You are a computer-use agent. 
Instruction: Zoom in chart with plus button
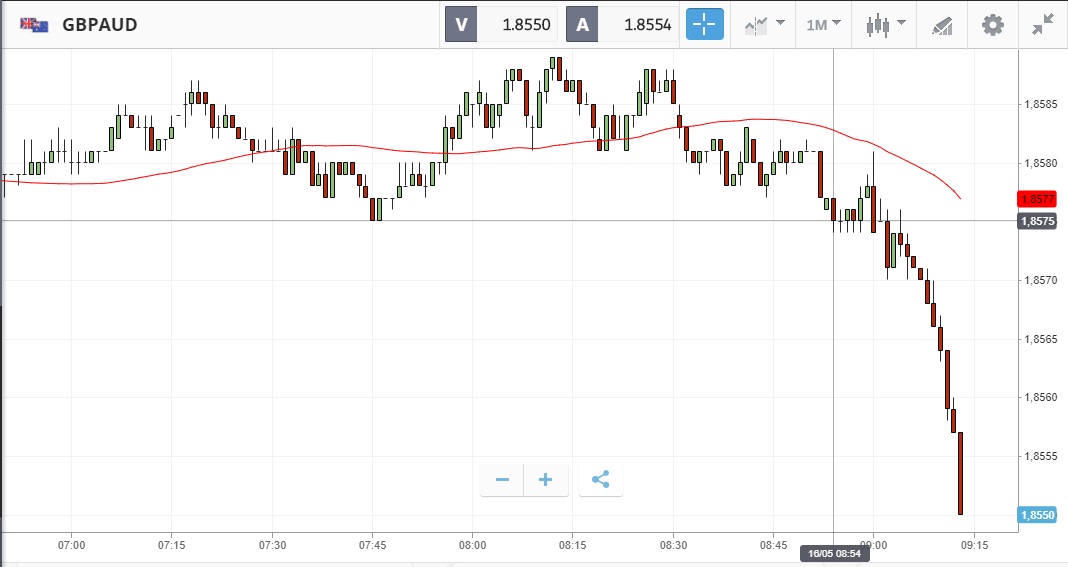(546, 480)
